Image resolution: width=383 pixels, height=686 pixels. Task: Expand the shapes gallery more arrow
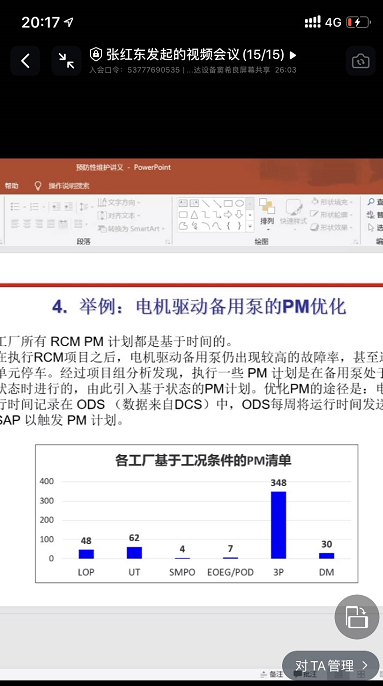point(249,226)
